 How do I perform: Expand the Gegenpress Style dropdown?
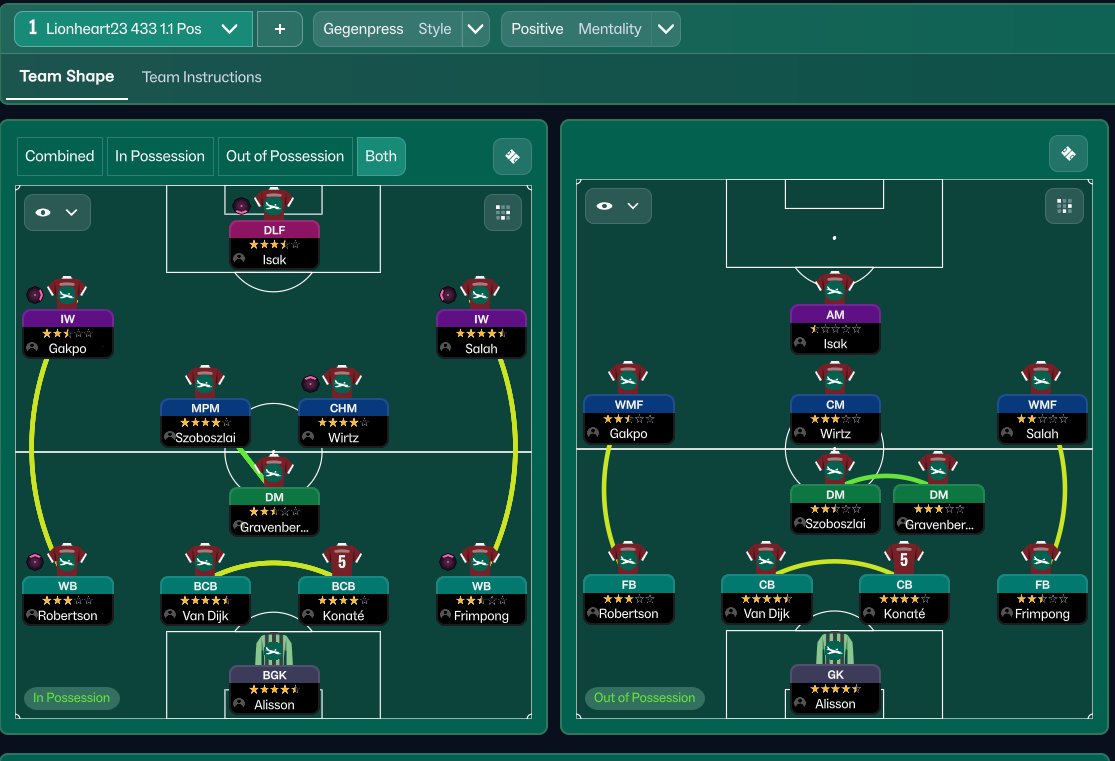click(475, 29)
